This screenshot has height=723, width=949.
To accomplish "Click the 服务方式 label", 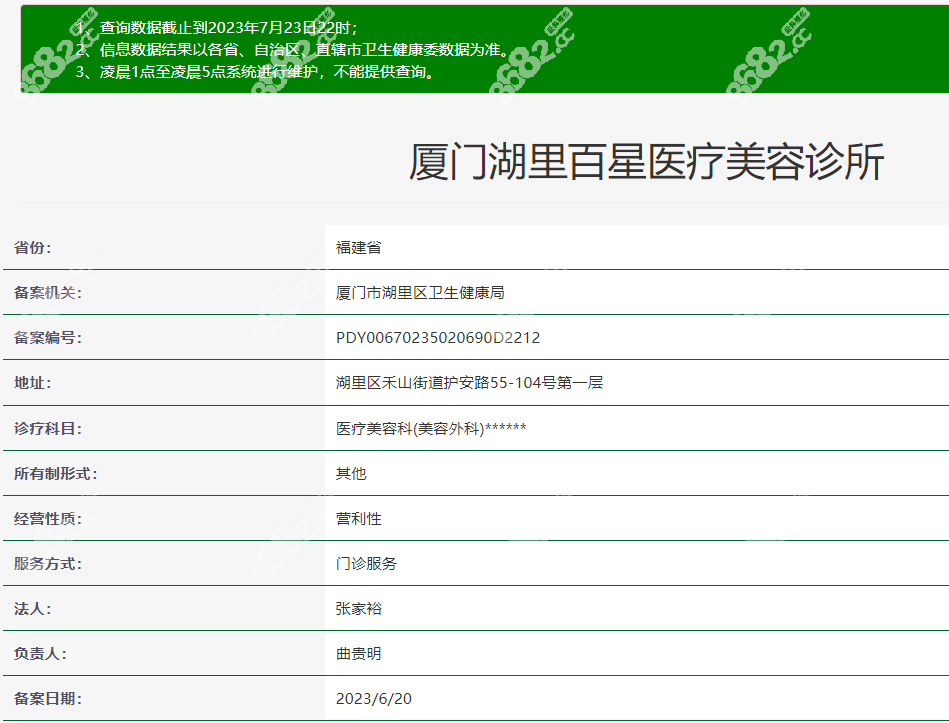I will (x=48, y=564).
